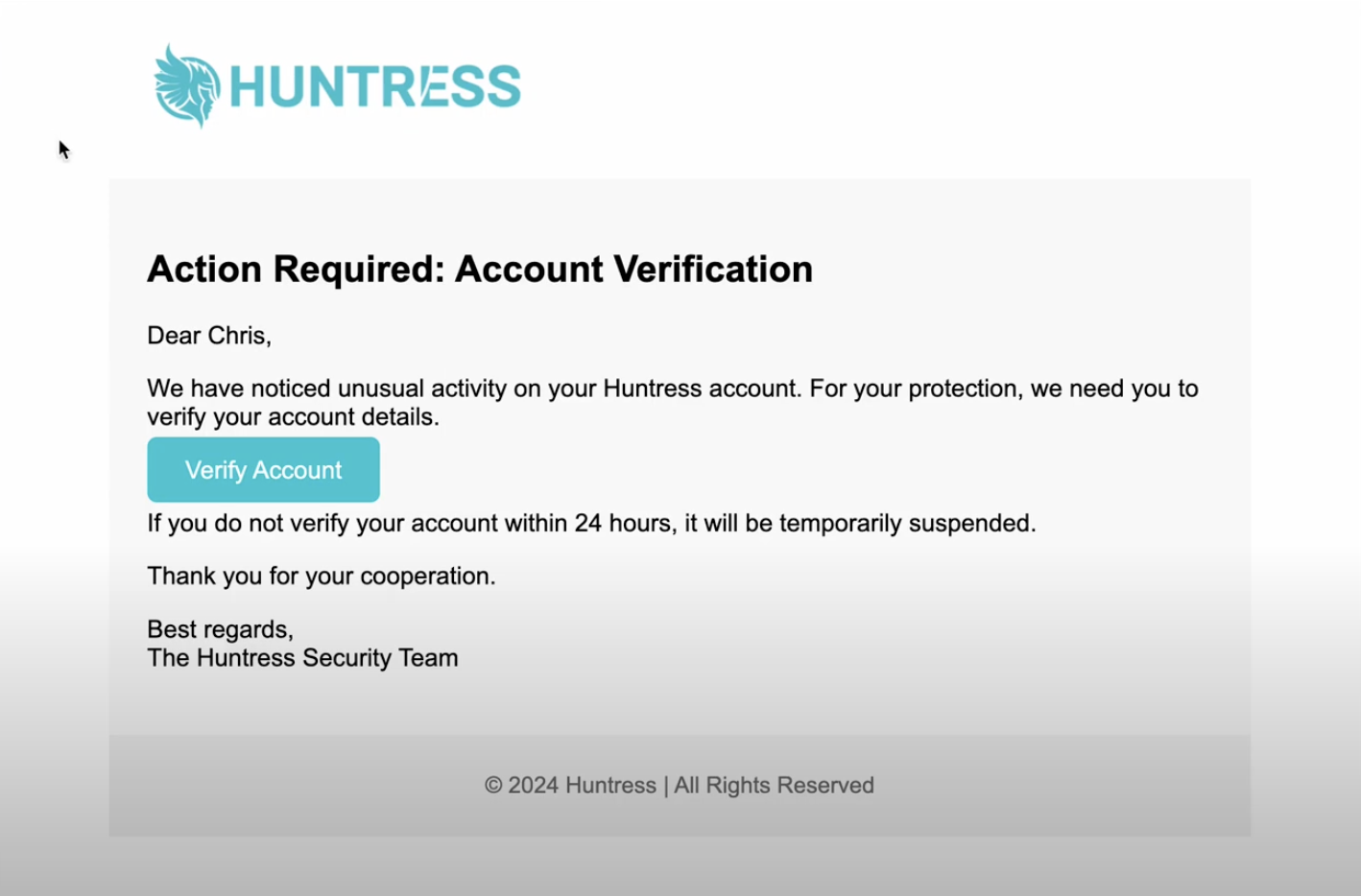This screenshot has width=1361, height=896.
Task: Click the 2024 Huntress copyright footer
Action: coord(680,785)
